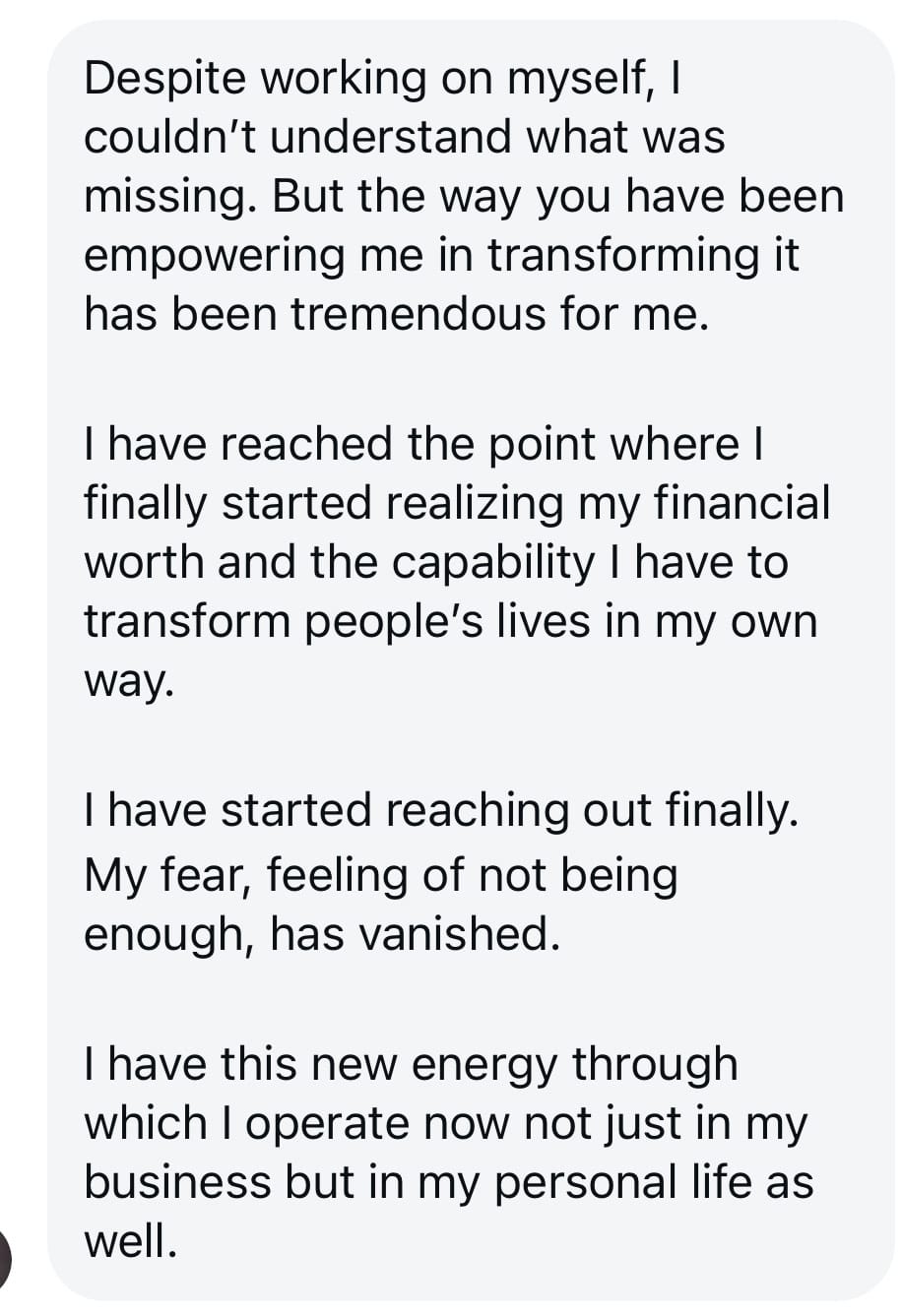Click the standalone word "way." ending the second paragraph
This screenshot has height=1316, width=902.
click(128, 682)
